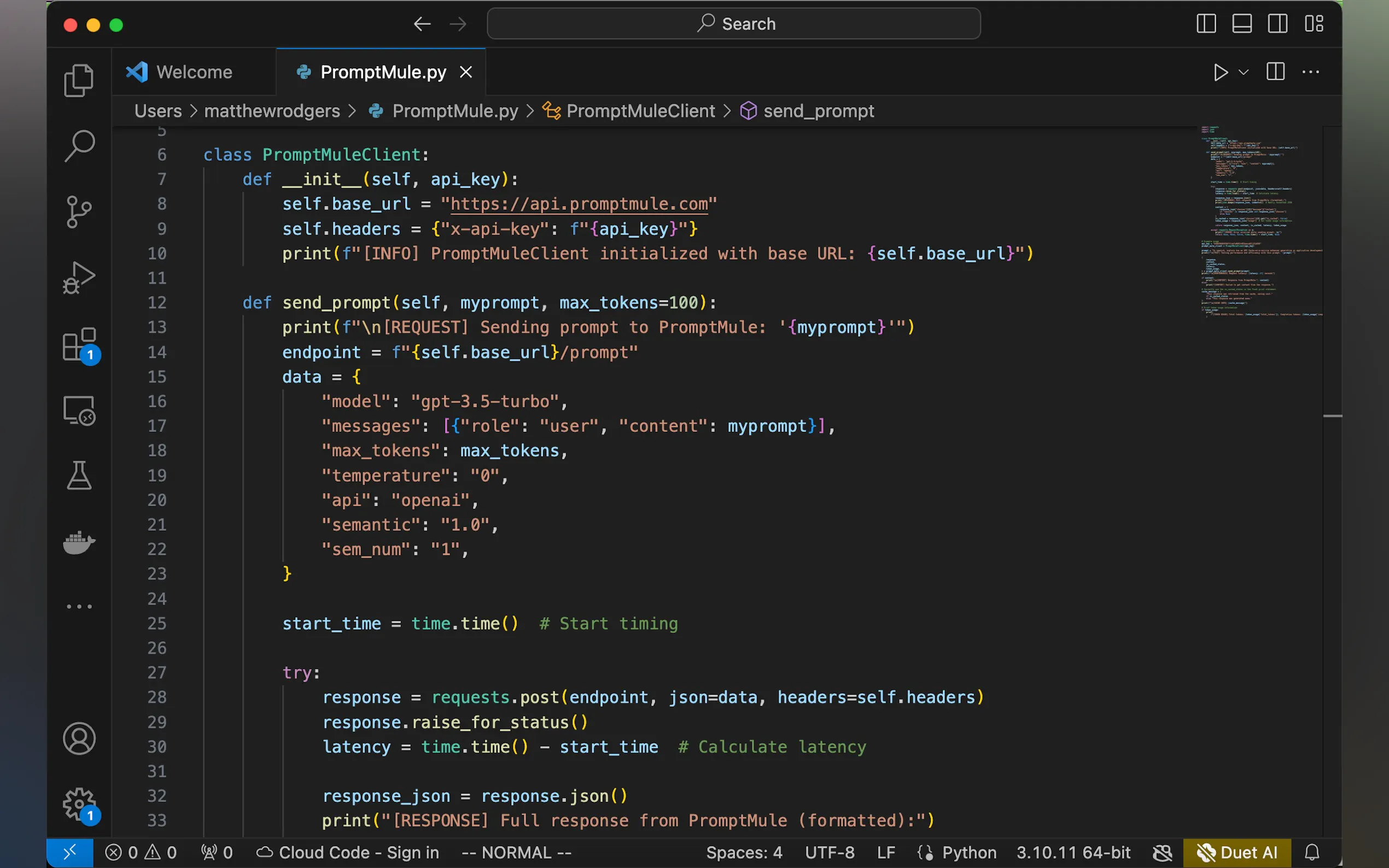Open the Source Control view
This screenshot has width=1389, height=868.
pos(79,211)
